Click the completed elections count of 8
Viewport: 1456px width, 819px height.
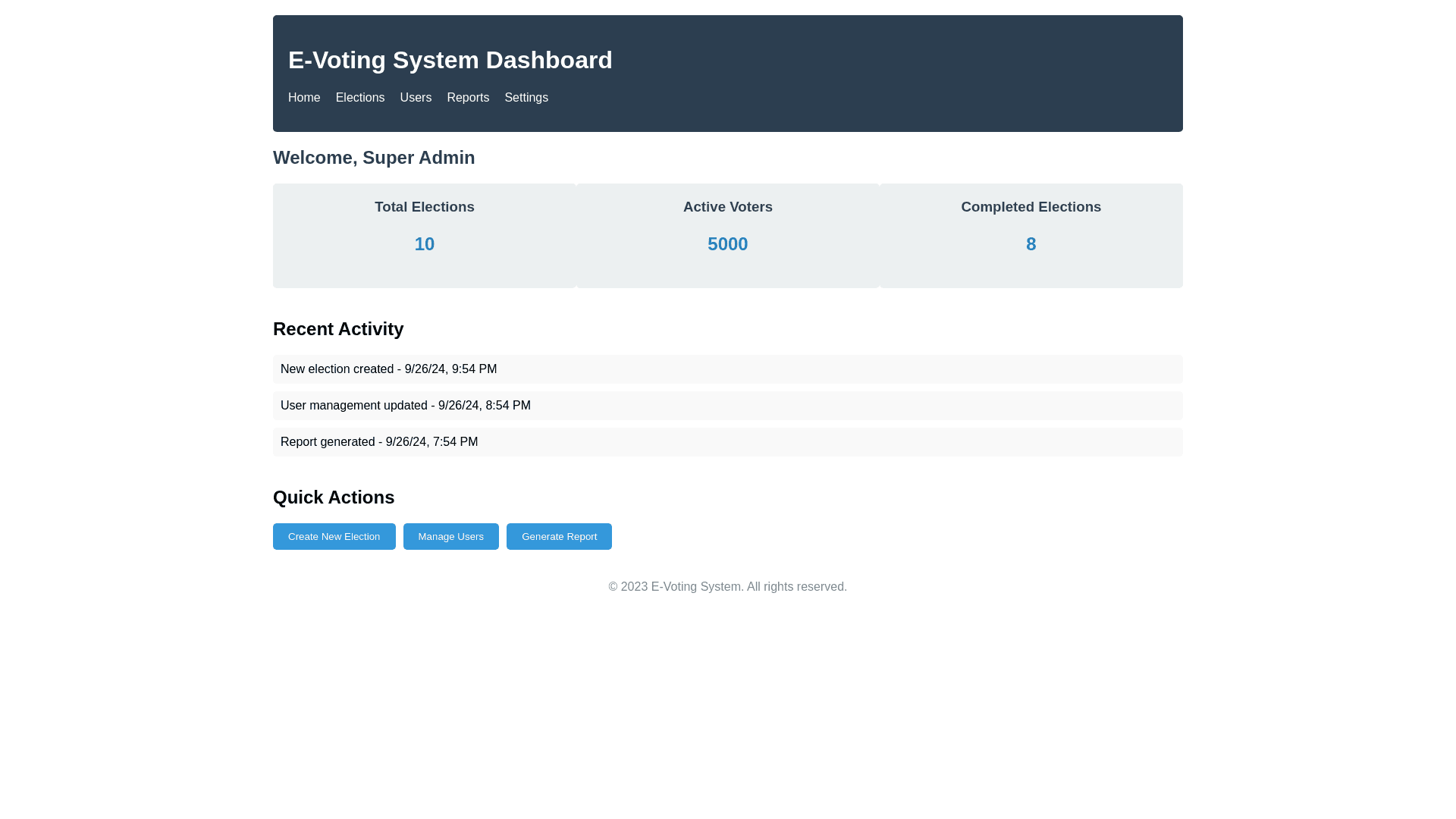[x=1031, y=244]
